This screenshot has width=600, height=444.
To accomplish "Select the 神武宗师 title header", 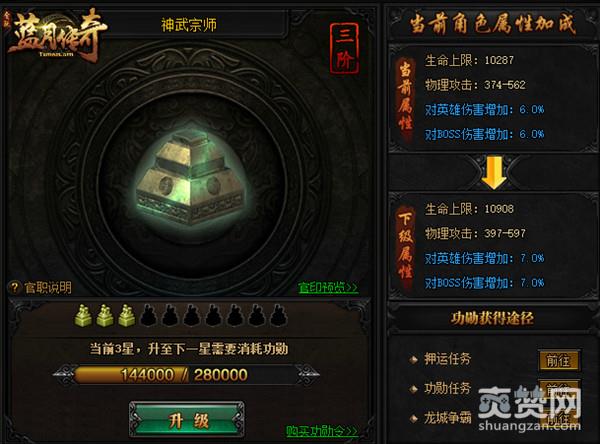I will click(x=189, y=25).
